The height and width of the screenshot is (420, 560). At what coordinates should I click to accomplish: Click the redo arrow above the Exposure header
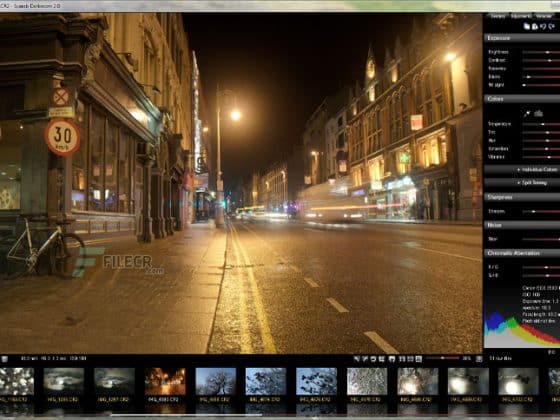click(551, 26)
